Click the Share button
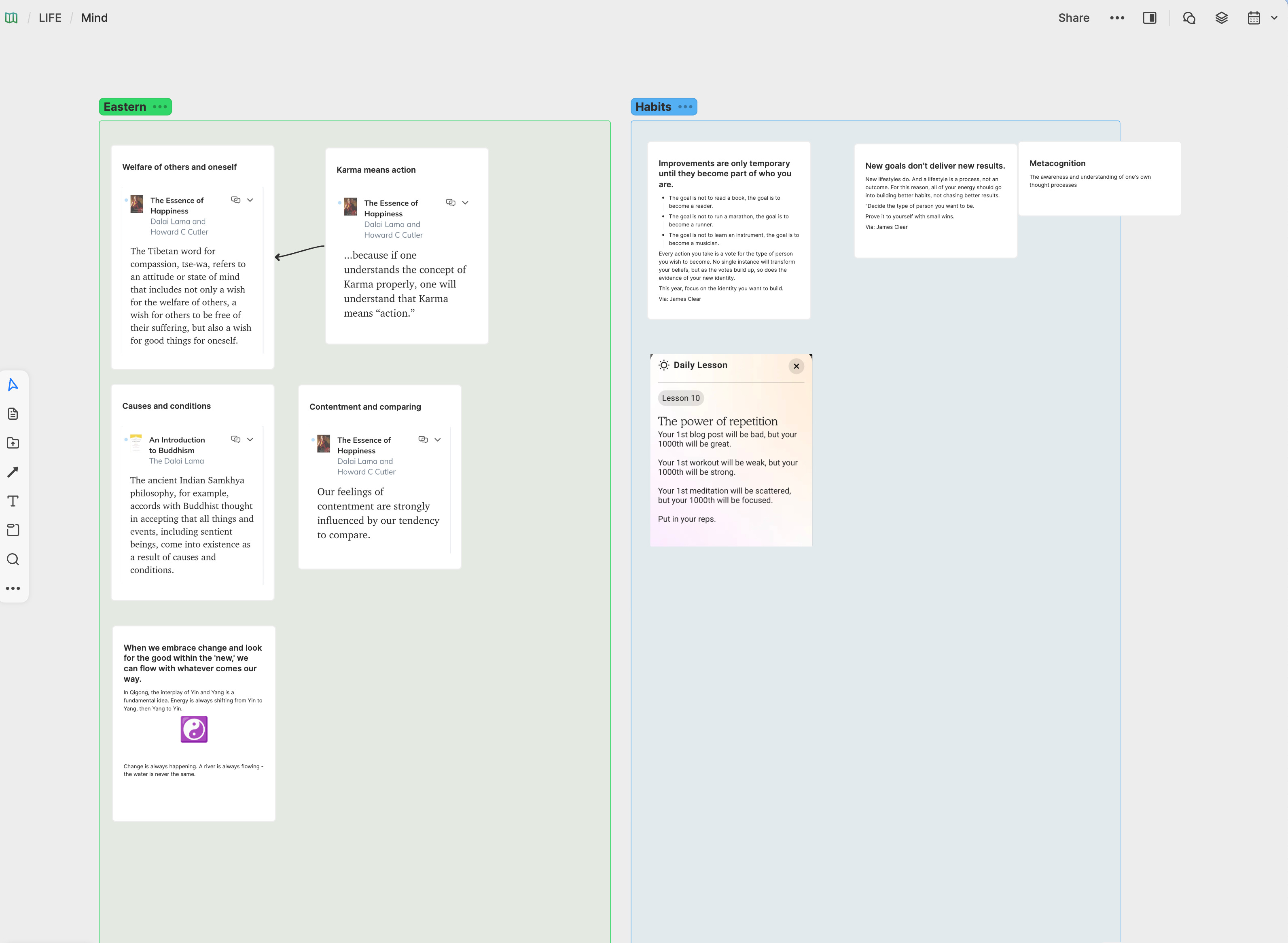The width and height of the screenshot is (1288, 943). [1073, 18]
